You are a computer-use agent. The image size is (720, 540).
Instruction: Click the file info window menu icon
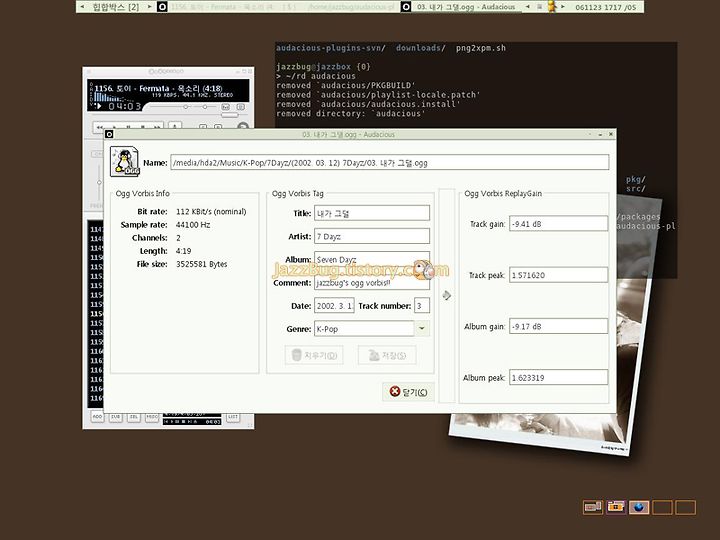[x=109, y=134]
